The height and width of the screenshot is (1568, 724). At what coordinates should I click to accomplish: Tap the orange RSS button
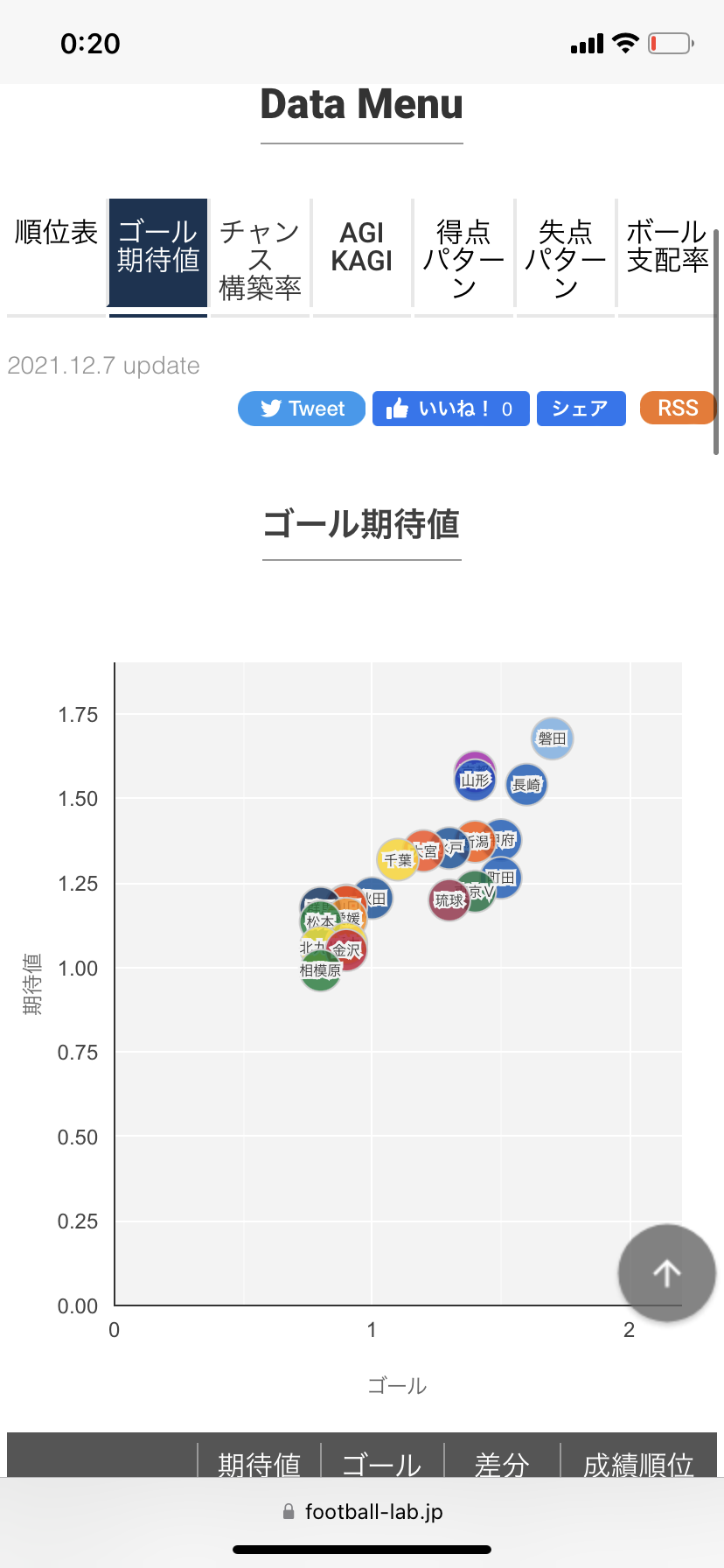pos(678,409)
